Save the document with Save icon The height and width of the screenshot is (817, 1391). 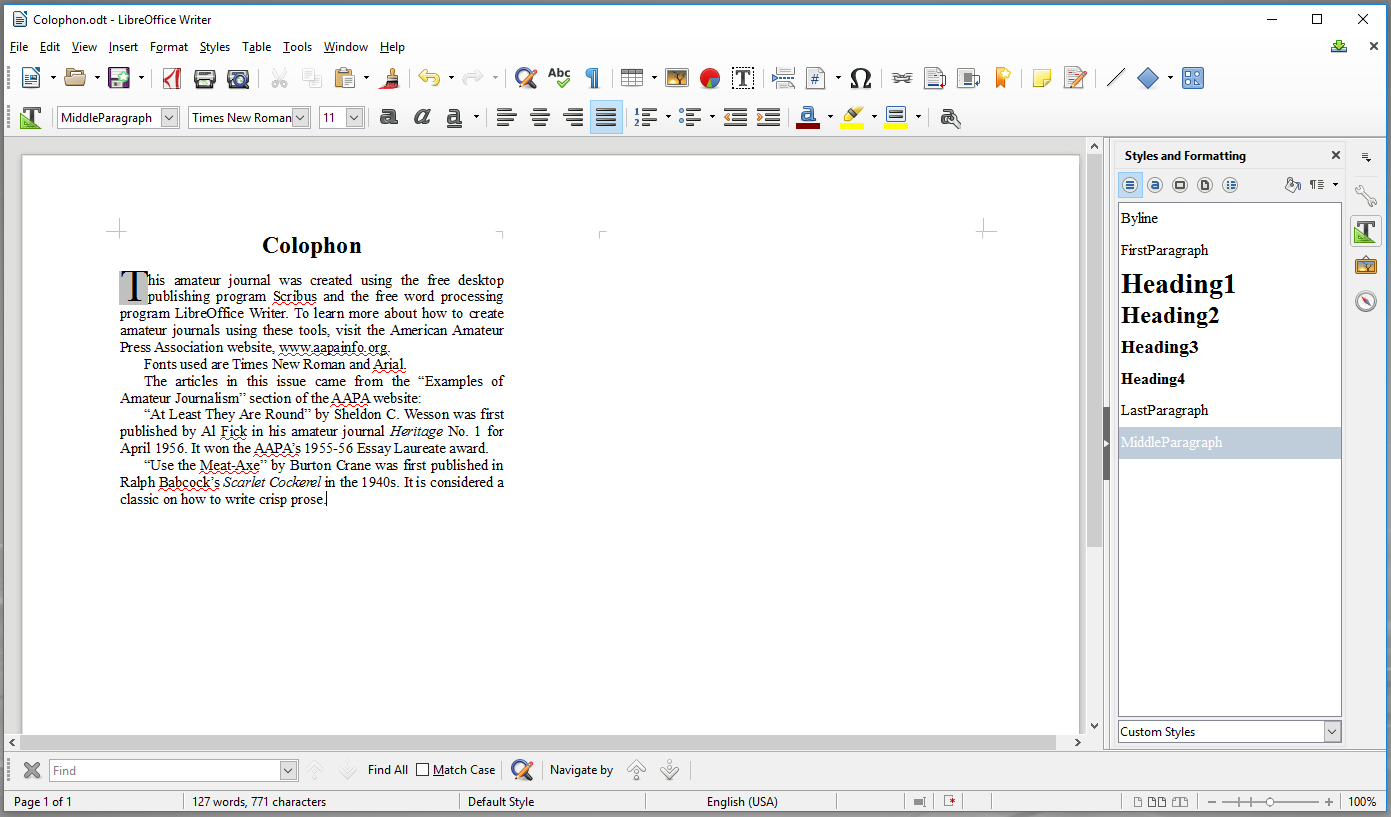click(119, 78)
